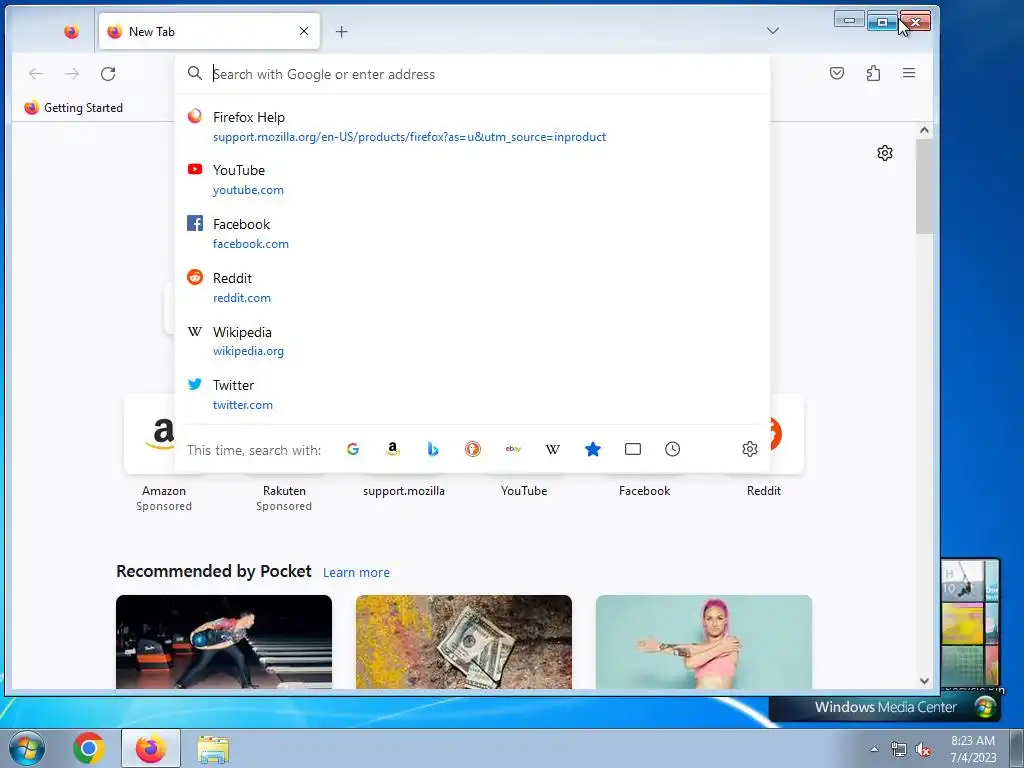The height and width of the screenshot is (768, 1024).
Task: Search bookmarks via the star icon
Action: click(x=593, y=449)
